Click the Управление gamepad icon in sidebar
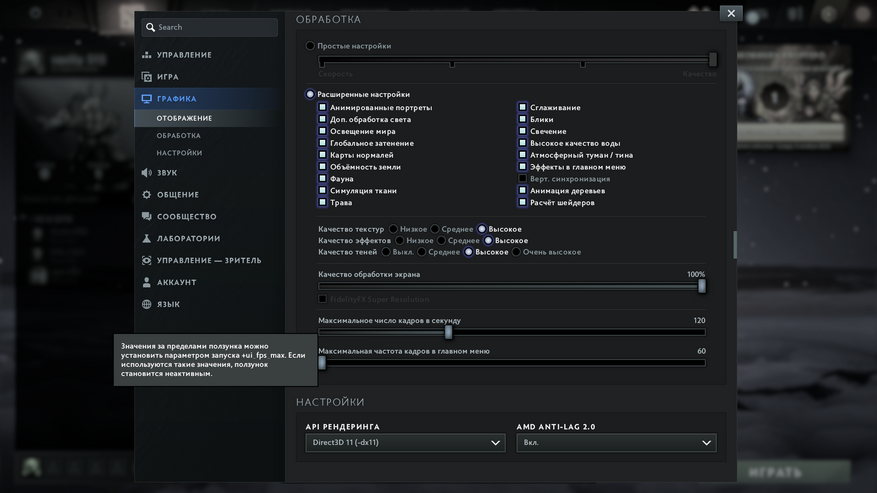The width and height of the screenshot is (877, 493). [x=147, y=55]
